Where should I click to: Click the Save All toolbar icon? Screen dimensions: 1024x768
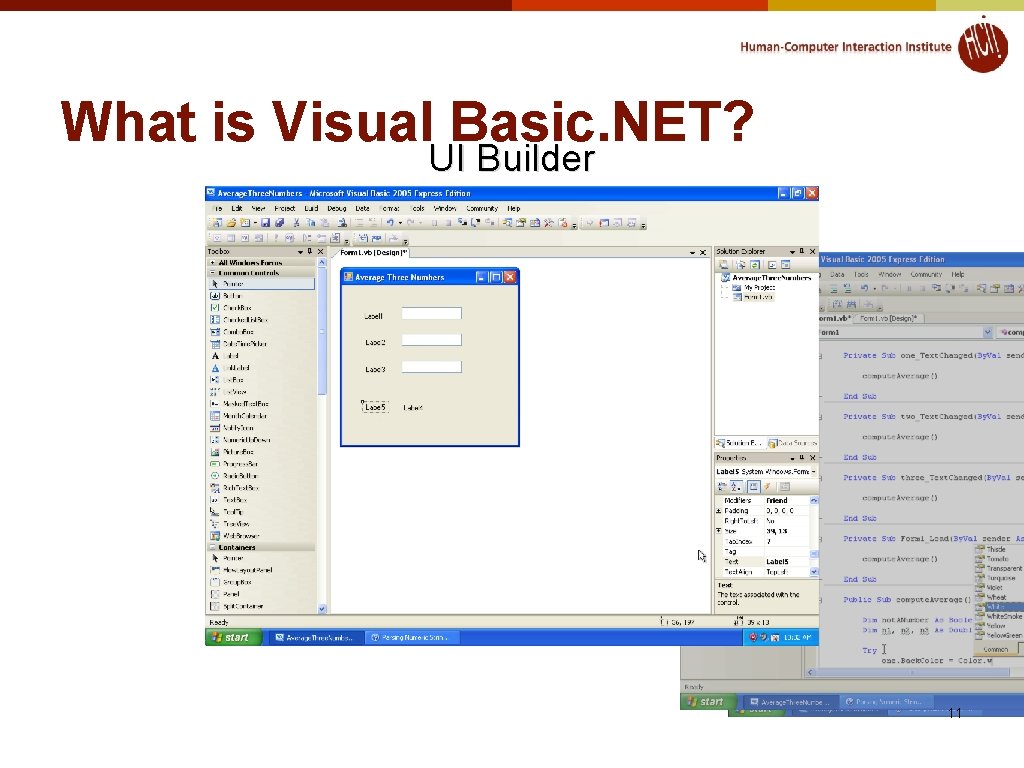click(x=280, y=223)
